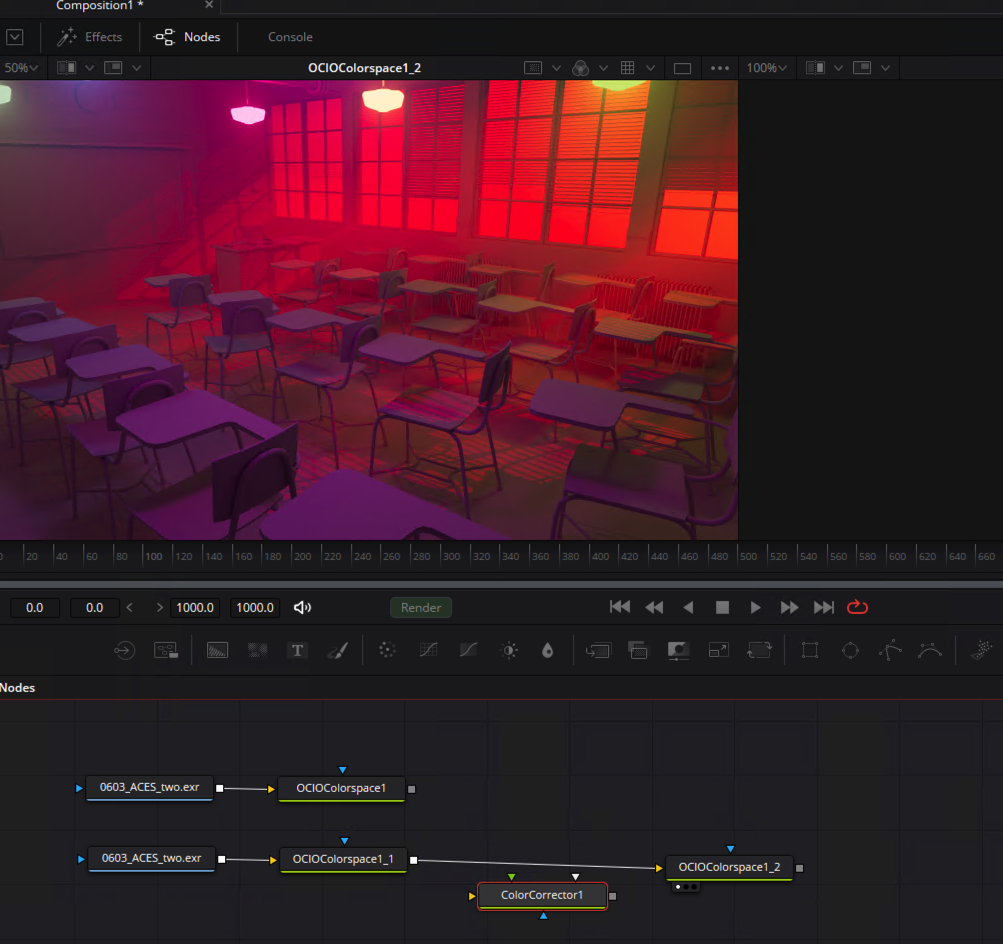Pick the Paint tool from the toolbar

pyautogui.click(x=338, y=650)
